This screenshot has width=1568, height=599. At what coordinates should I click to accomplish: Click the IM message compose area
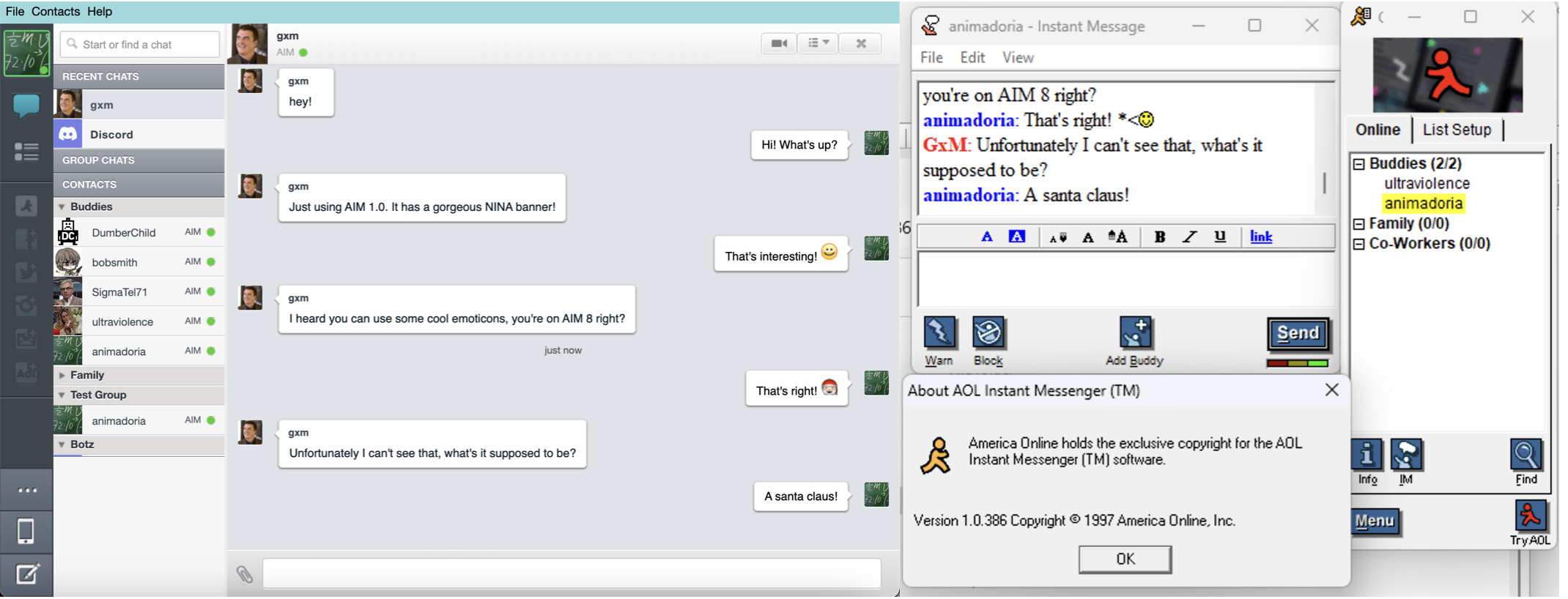(x=1126, y=279)
